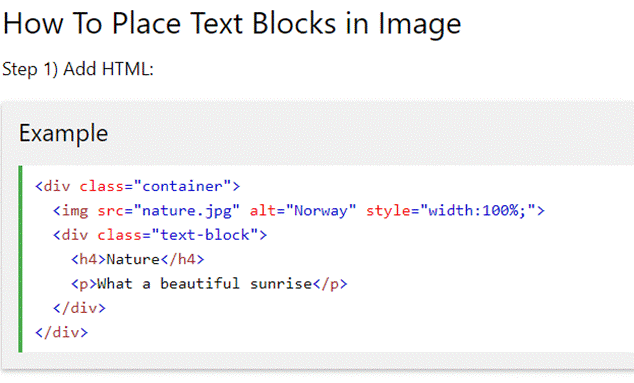Viewport: 634px width, 383px height.
Task: Click the h4 Nature code line
Action: coord(137,259)
